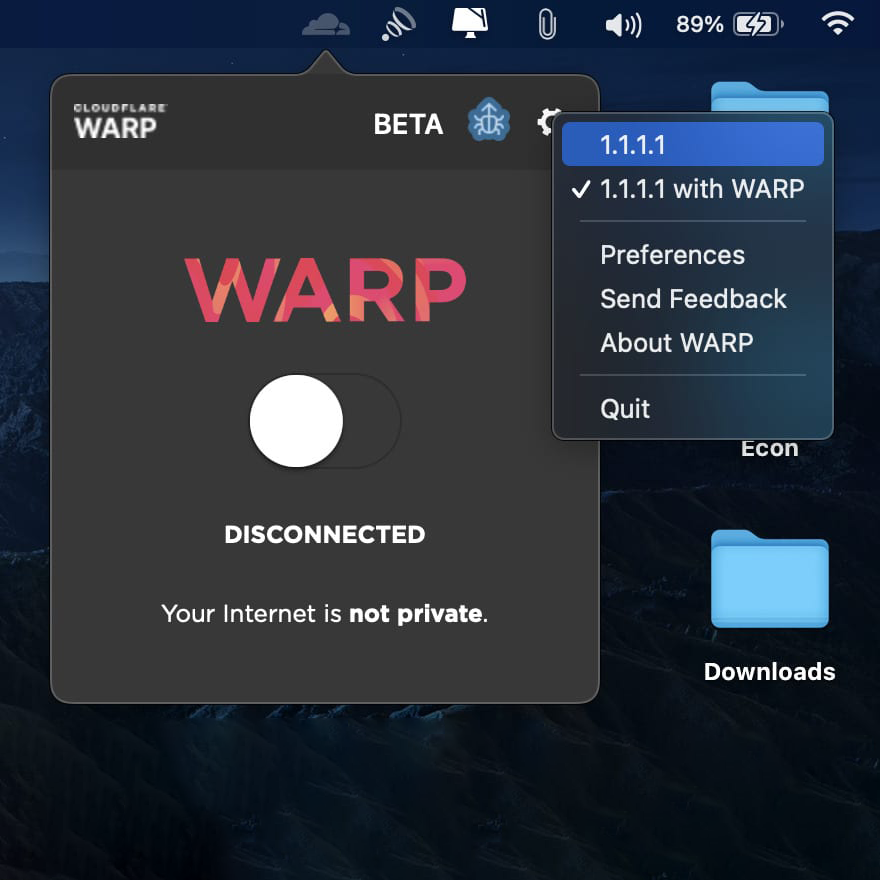Open the satellite-dish menu bar icon

398,24
